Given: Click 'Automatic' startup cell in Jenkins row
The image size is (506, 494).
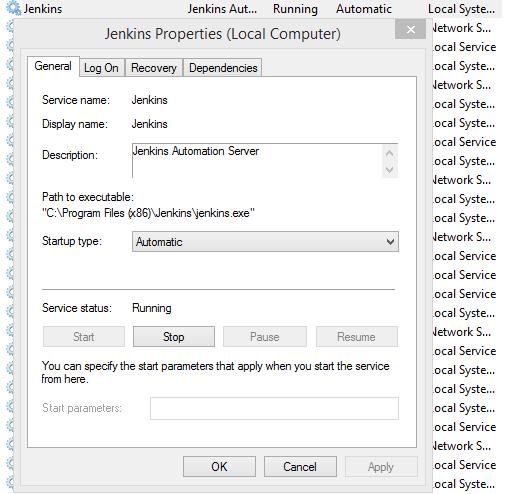Looking at the screenshot, I should tap(364, 9).
